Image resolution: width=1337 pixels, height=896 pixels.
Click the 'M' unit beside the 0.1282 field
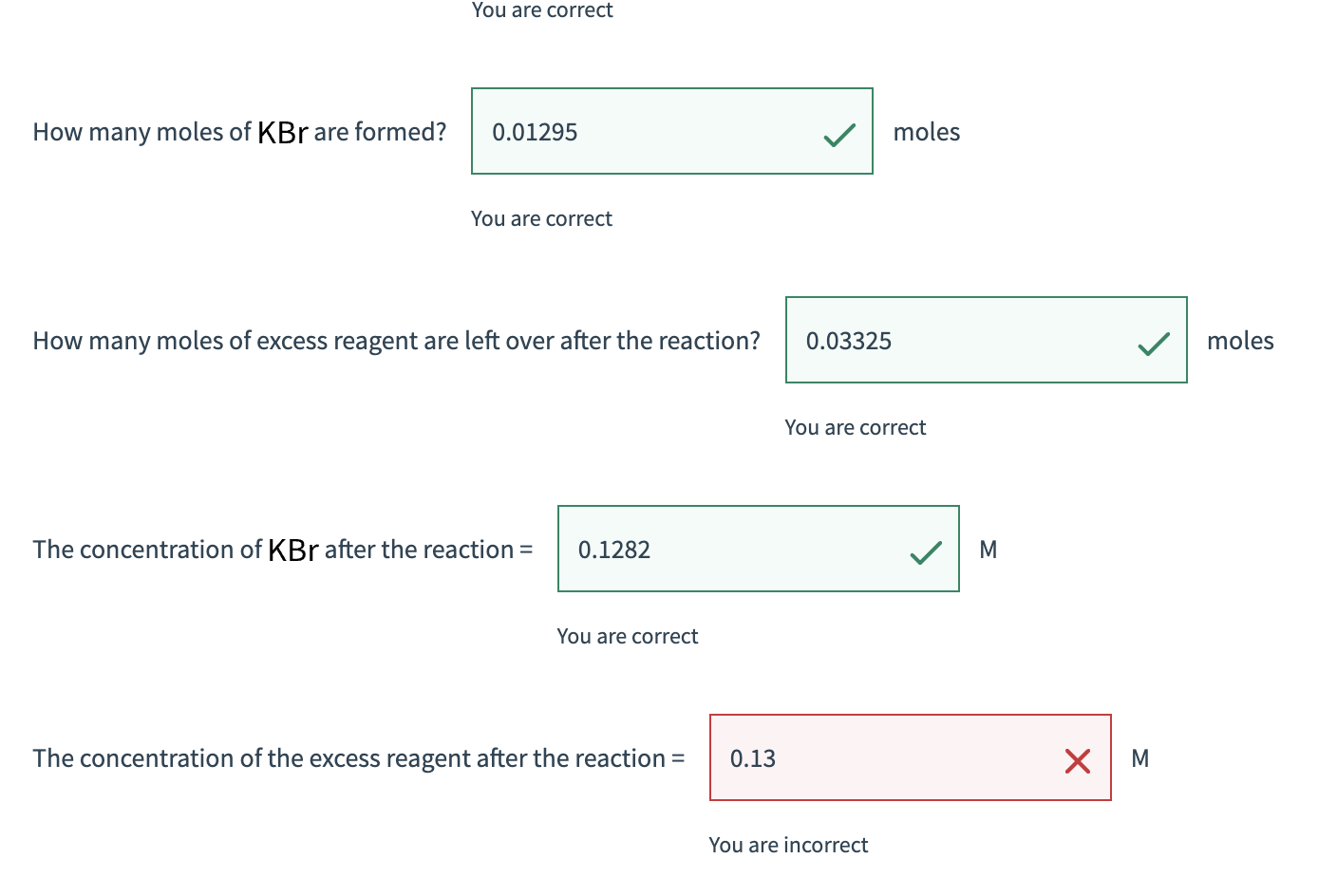(988, 549)
